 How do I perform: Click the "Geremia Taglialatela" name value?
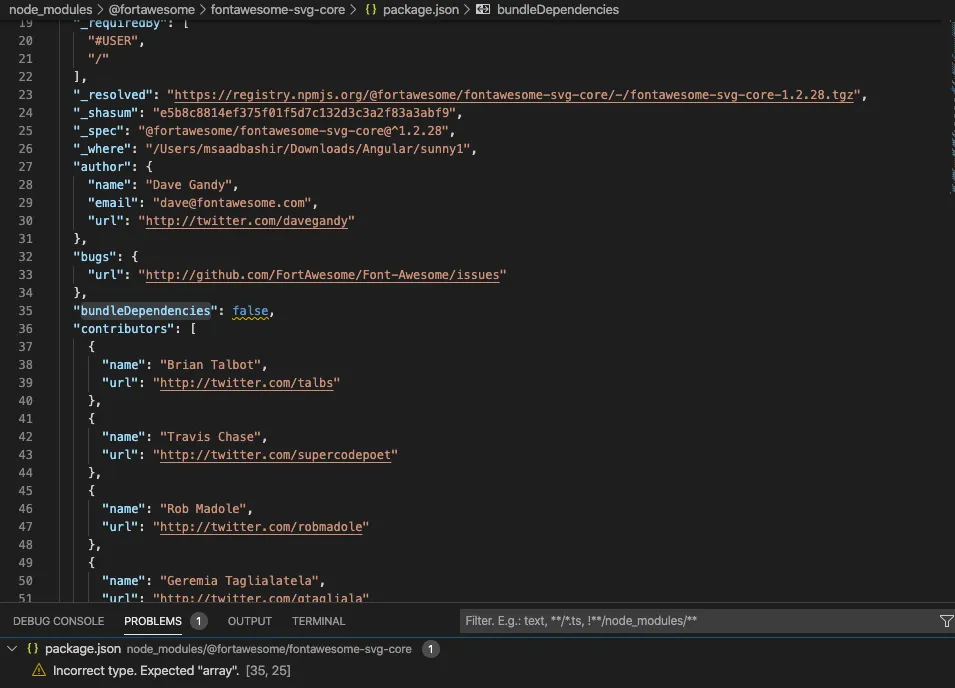[x=239, y=580]
